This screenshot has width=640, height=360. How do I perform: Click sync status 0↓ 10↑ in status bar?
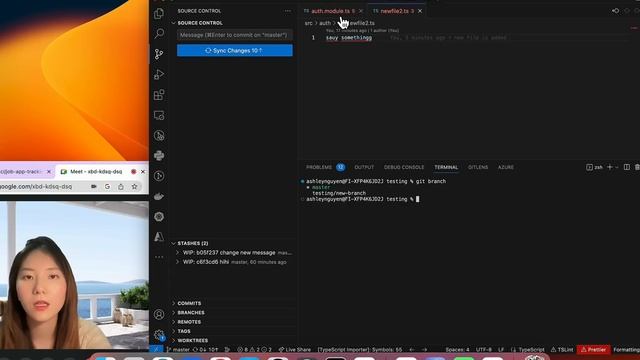[206, 349]
